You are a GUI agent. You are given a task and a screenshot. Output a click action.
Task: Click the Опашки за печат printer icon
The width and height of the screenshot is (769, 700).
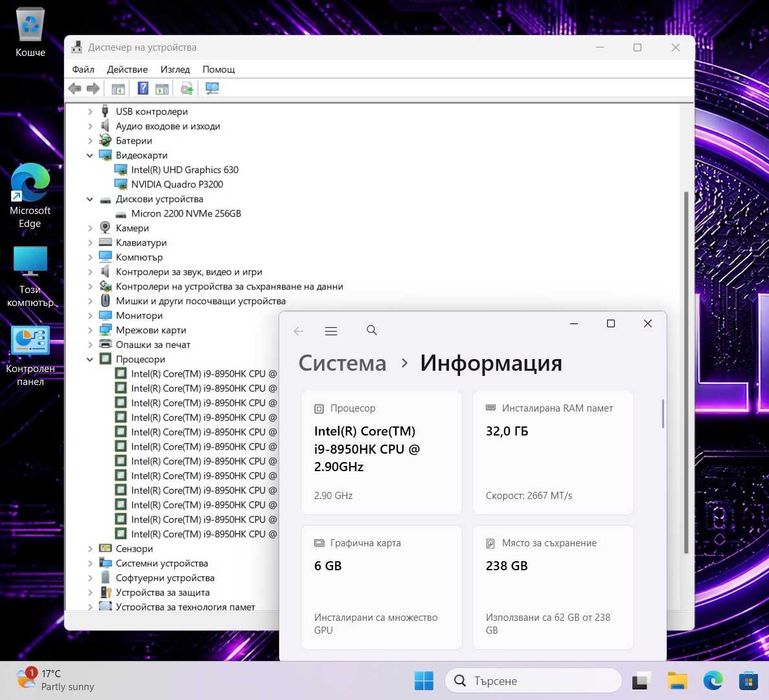pos(105,344)
